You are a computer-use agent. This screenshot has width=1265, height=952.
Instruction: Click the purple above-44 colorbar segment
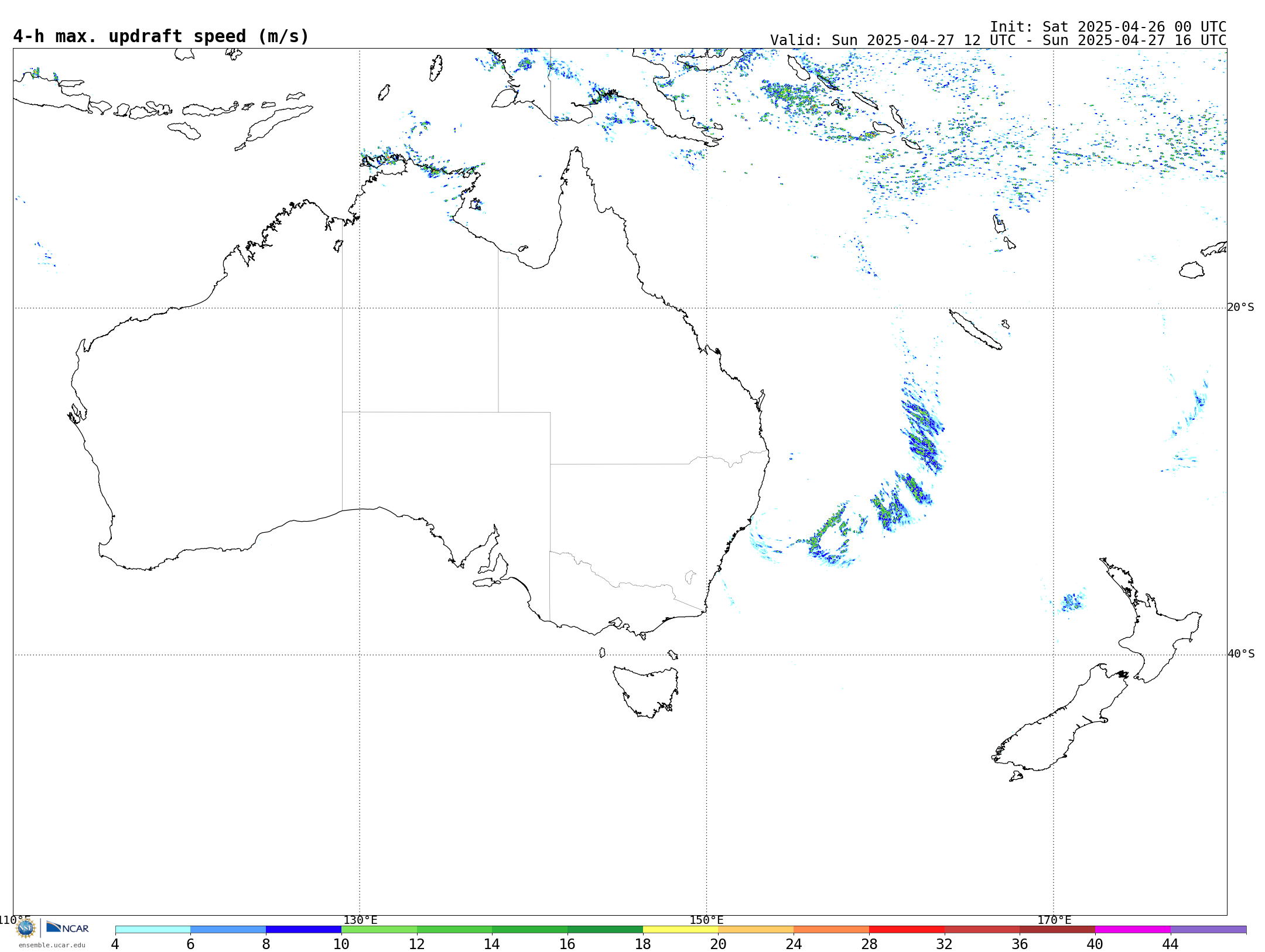coord(1208,930)
